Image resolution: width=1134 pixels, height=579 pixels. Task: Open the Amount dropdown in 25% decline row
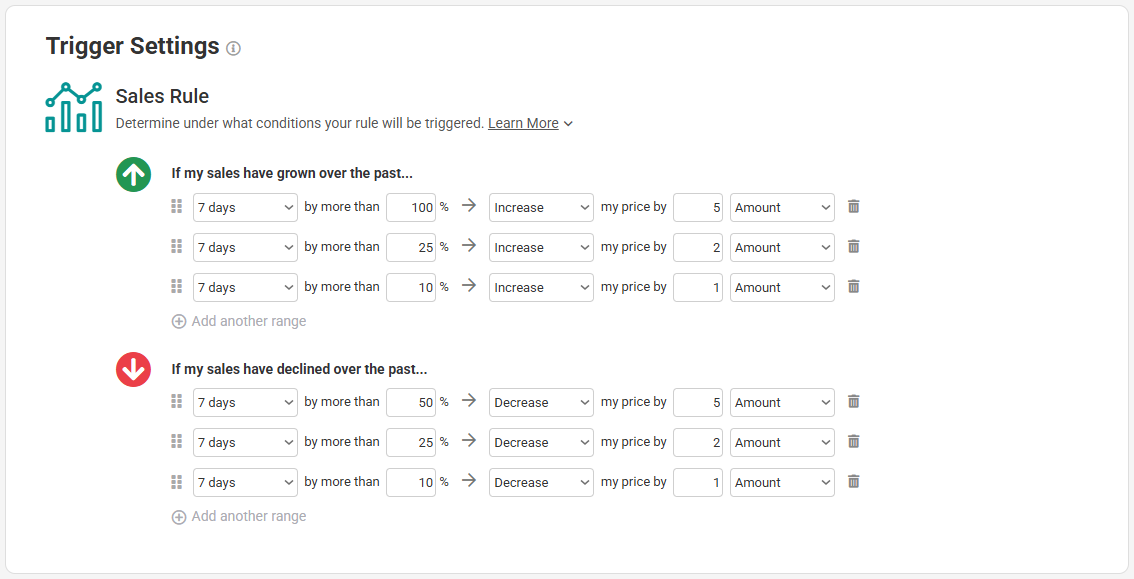[x=782, y=442]
